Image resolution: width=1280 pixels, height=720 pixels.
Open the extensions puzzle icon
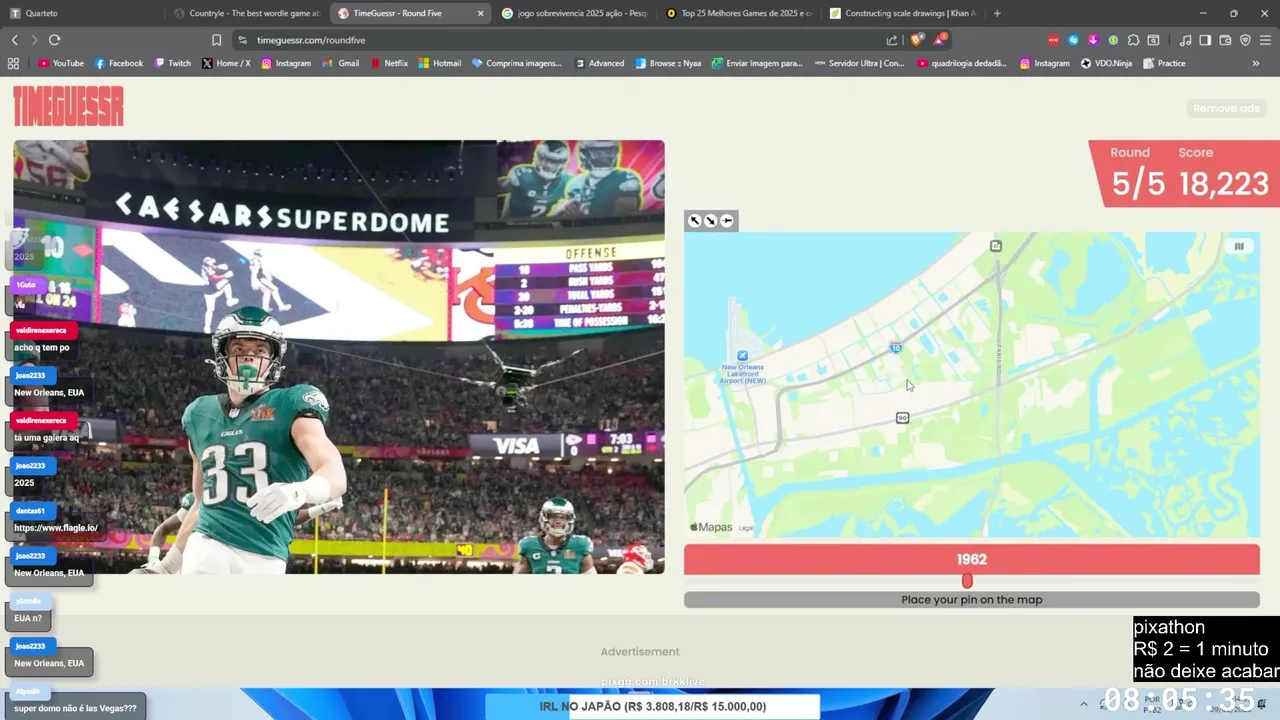(1133, 40)
